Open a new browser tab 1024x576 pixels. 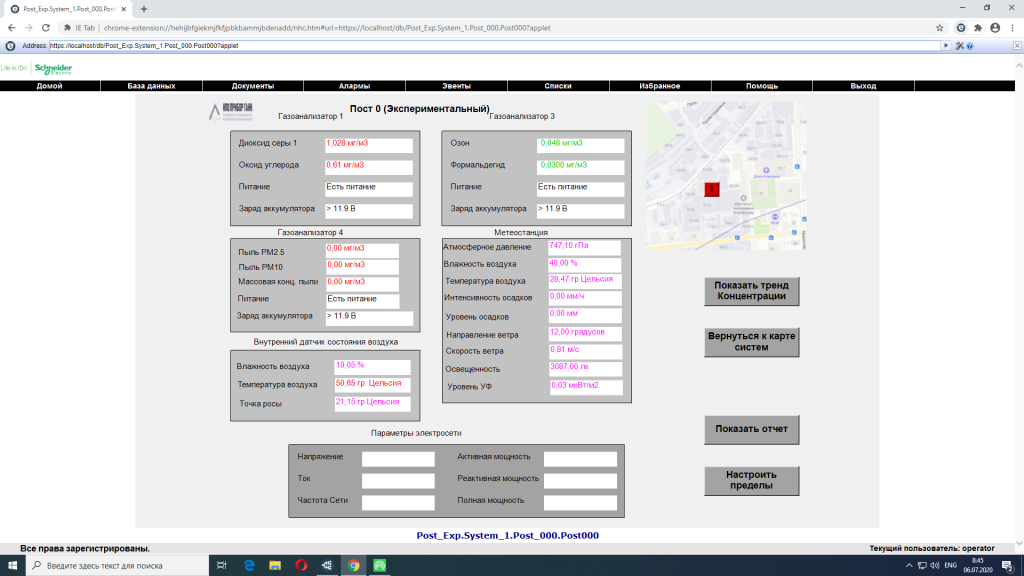(x=144, y=8)
